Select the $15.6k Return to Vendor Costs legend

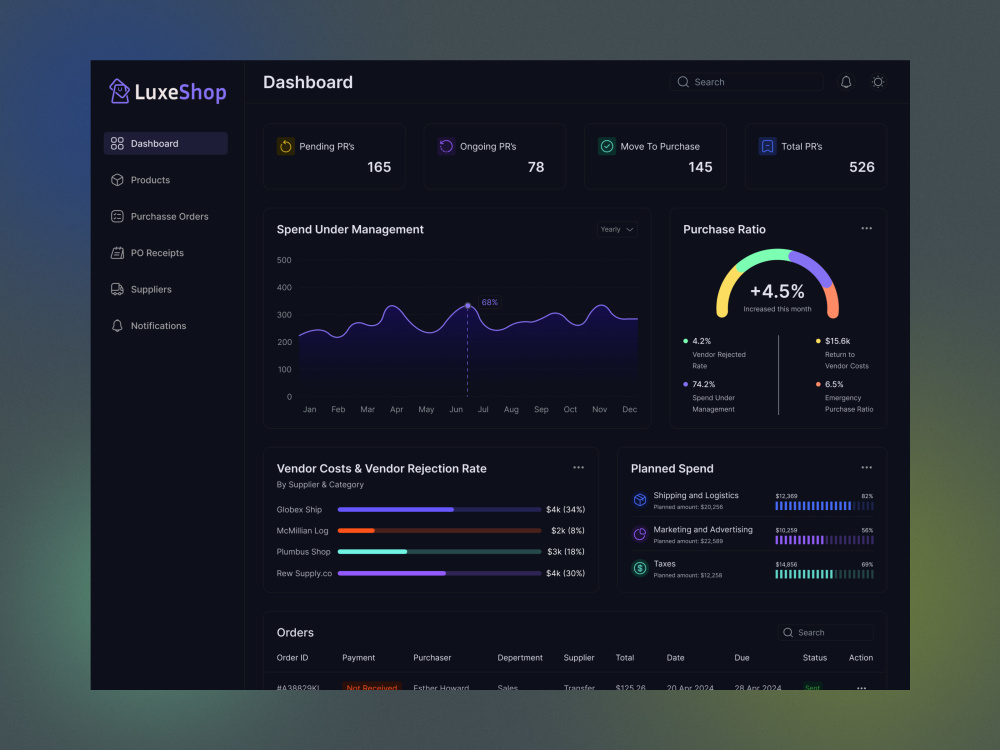(842, 353)
